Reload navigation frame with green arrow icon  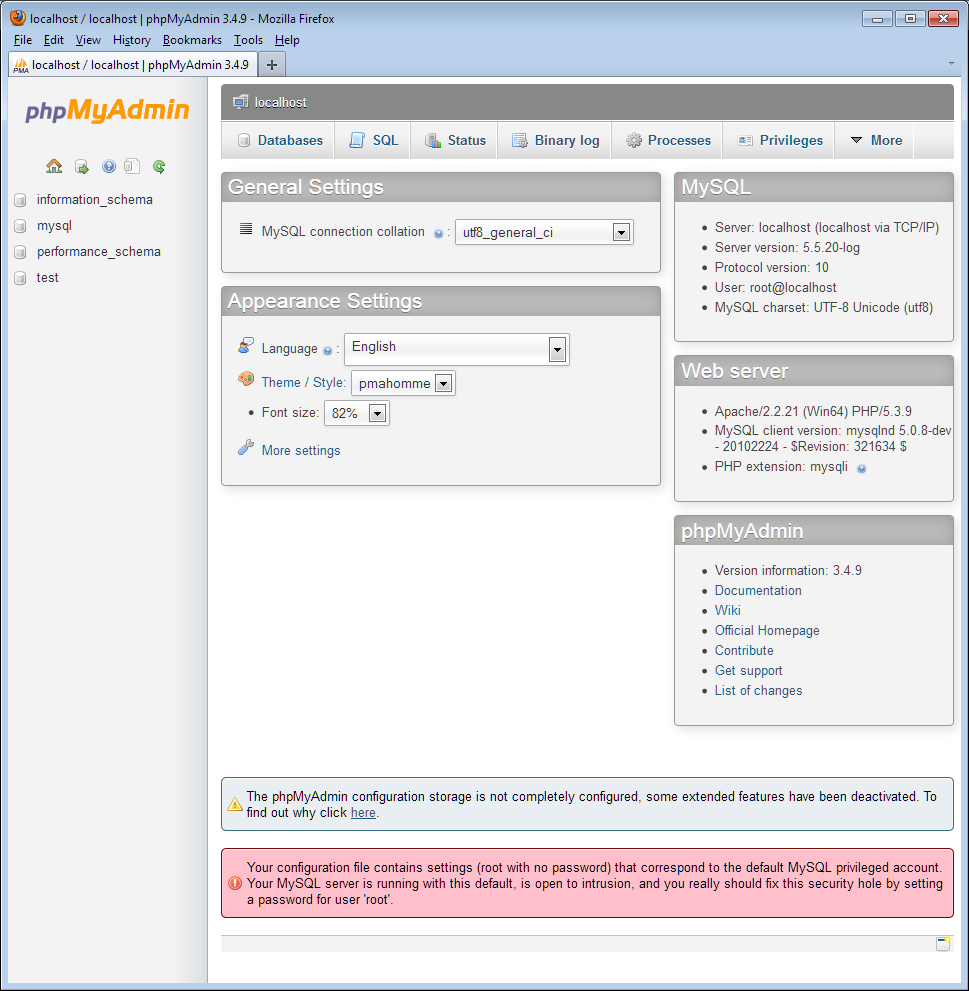[159, 166]
